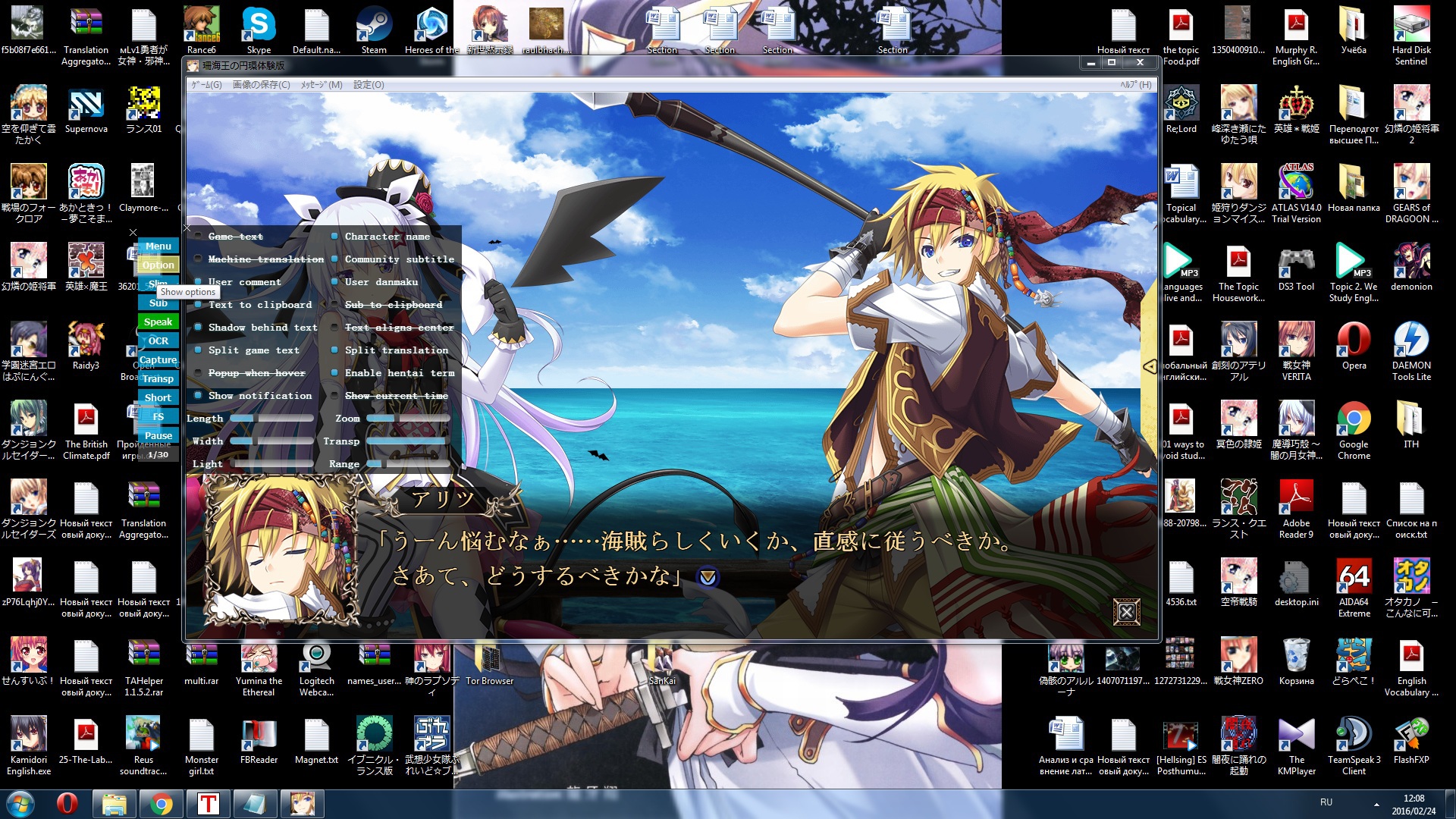Show hidden system tray icons
Viewport: 1456px width, 819px height.
[1376, 804]
